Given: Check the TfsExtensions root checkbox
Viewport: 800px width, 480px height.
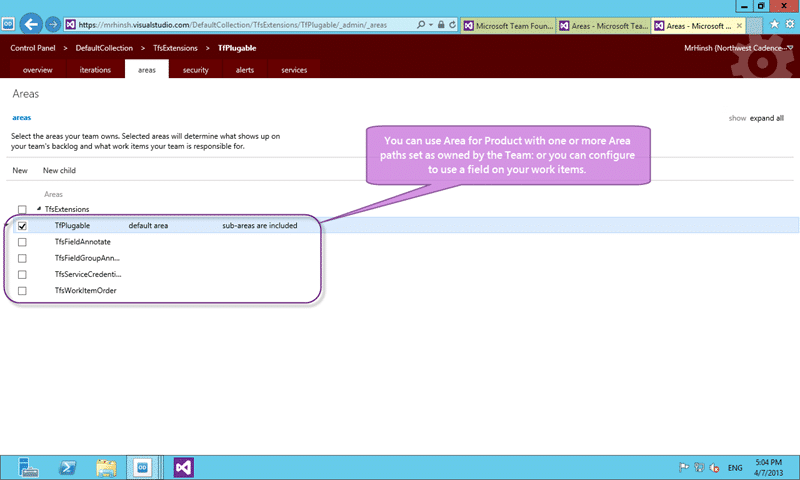Looking at the screenshot, I should 22,209.
